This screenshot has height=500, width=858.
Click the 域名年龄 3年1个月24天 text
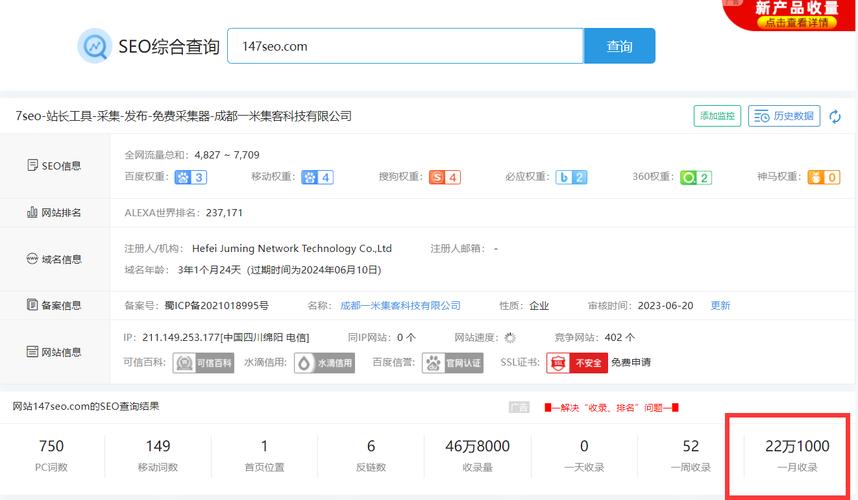[182, 270]
